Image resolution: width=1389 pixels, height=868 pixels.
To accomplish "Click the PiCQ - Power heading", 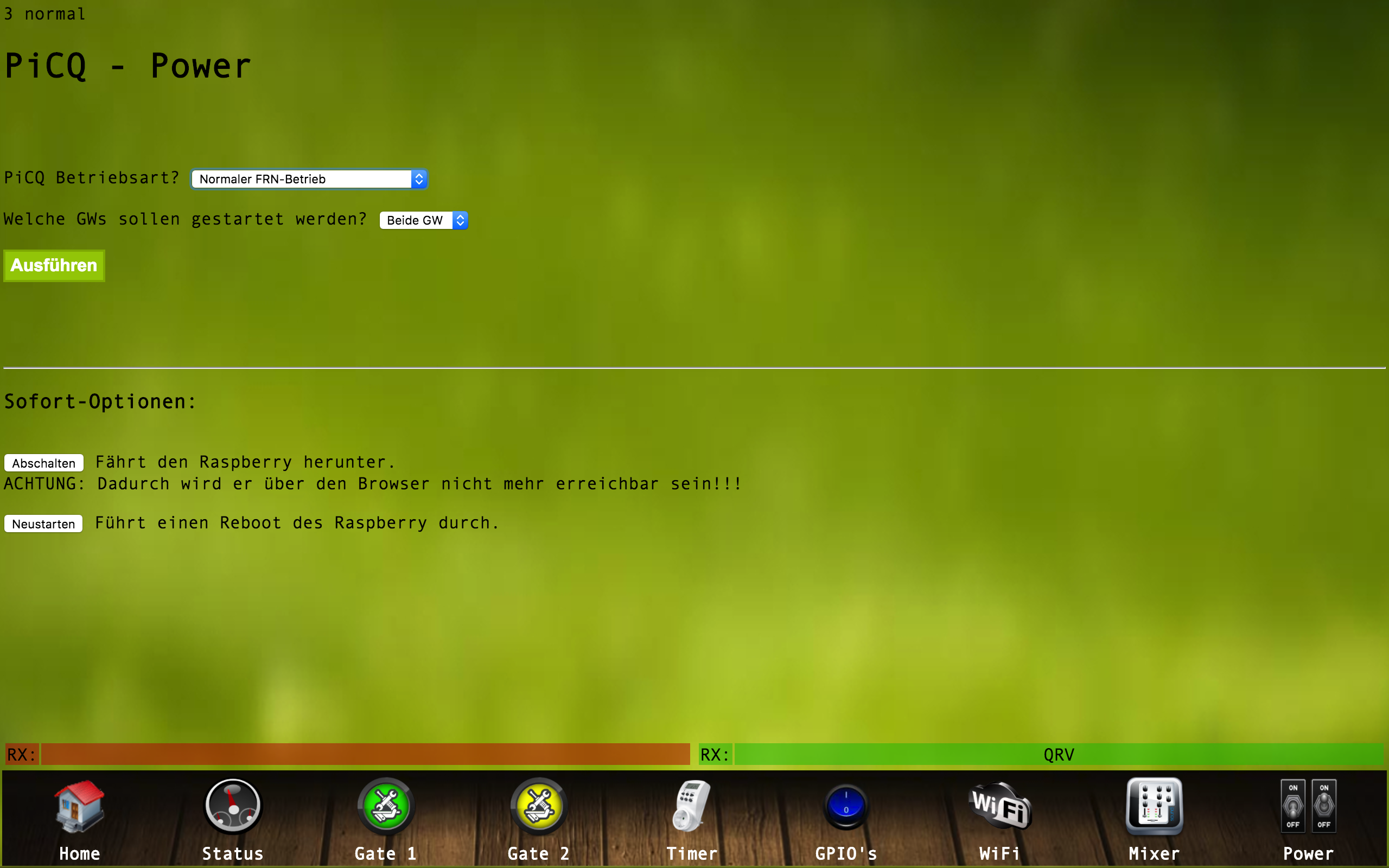I will (128, 66).
